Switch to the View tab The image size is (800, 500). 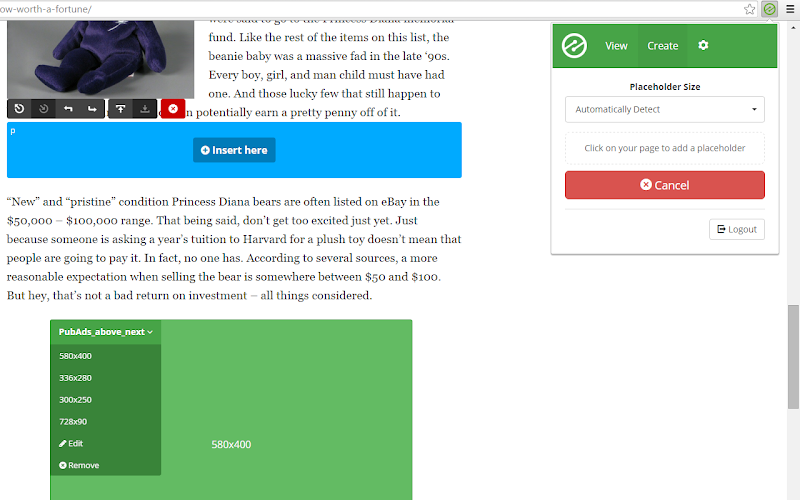coord(616,46)
